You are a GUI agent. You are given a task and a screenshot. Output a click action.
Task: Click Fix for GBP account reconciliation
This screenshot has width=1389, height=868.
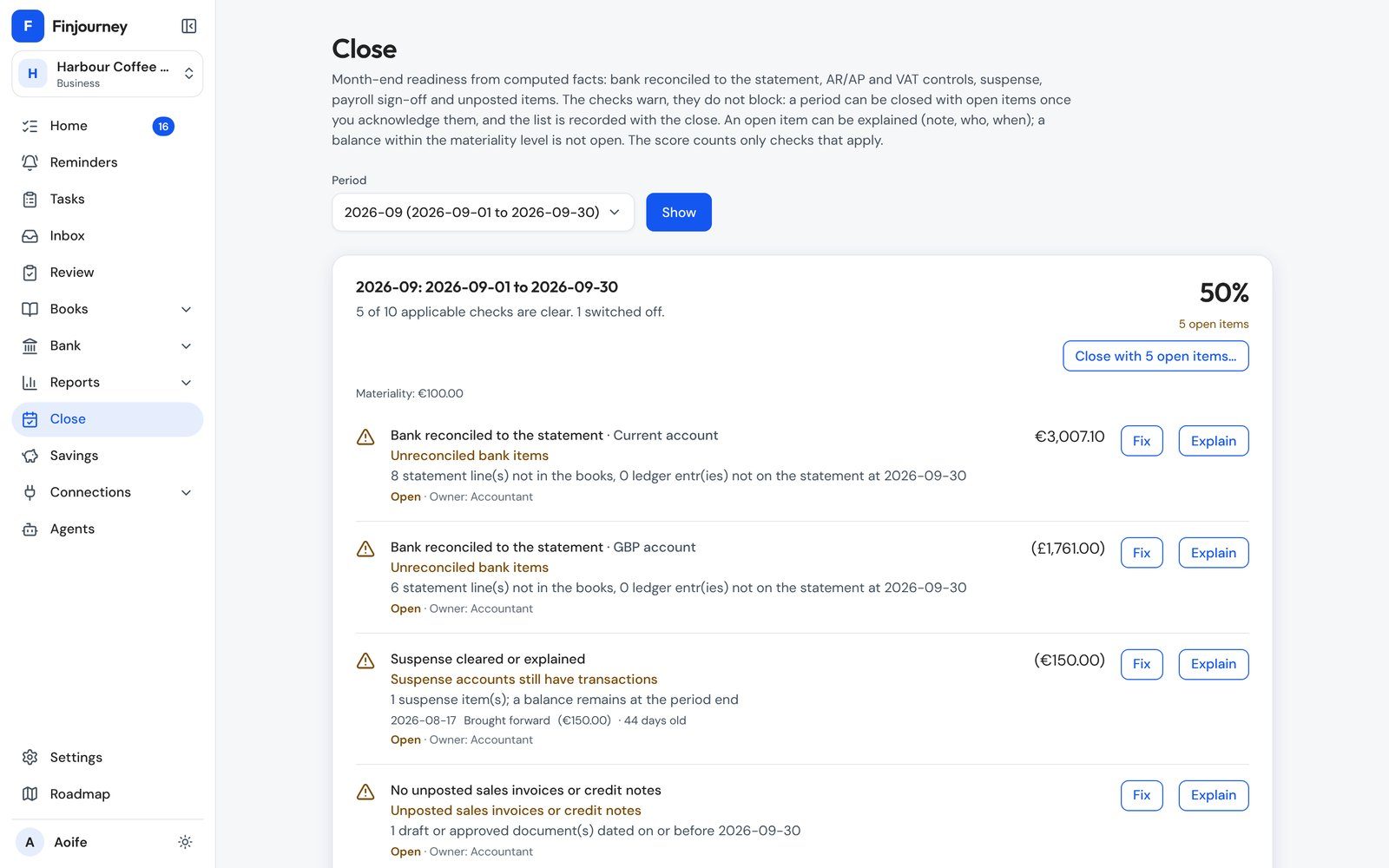click(1142, 553)
